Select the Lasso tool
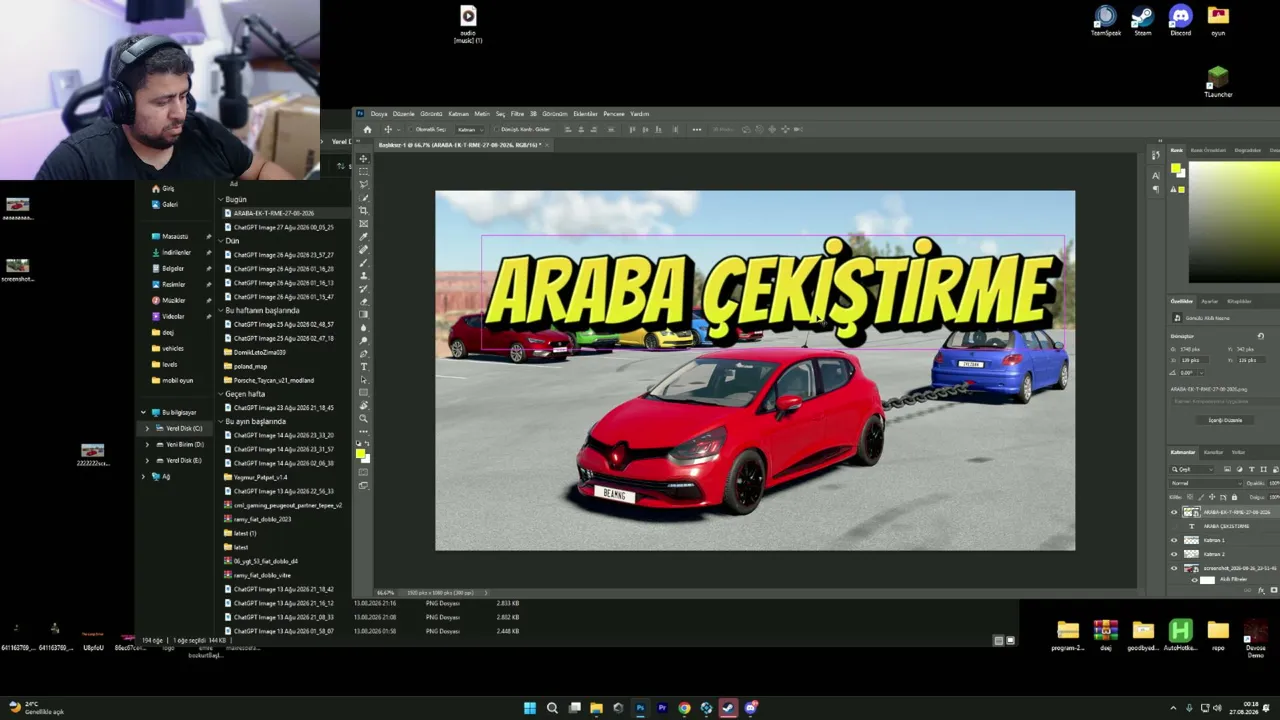The width and height of the screenshot is (1280, 720). (363, 185)
